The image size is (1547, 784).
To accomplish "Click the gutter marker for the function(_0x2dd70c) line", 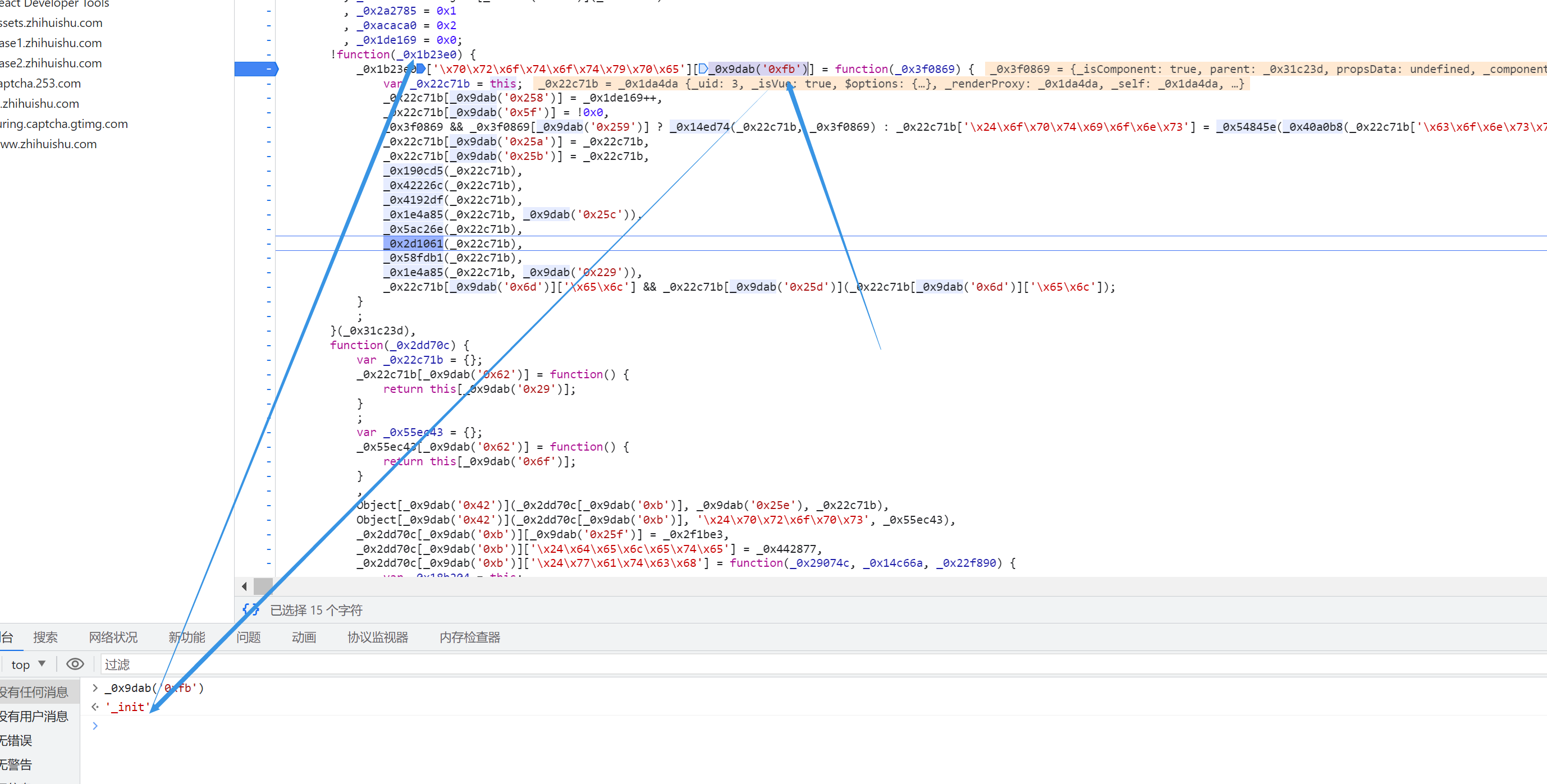I will (268, 345).
